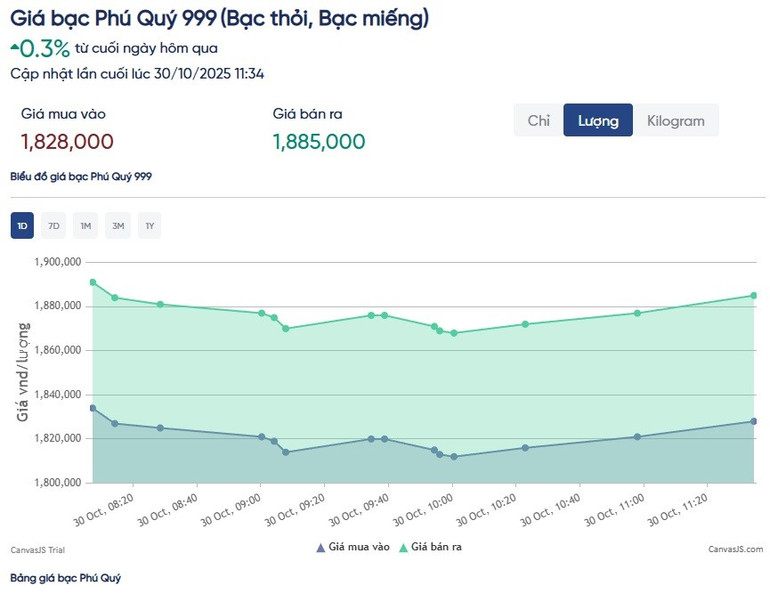Click the 1,885,000 sell price value

tap(319, 142)
